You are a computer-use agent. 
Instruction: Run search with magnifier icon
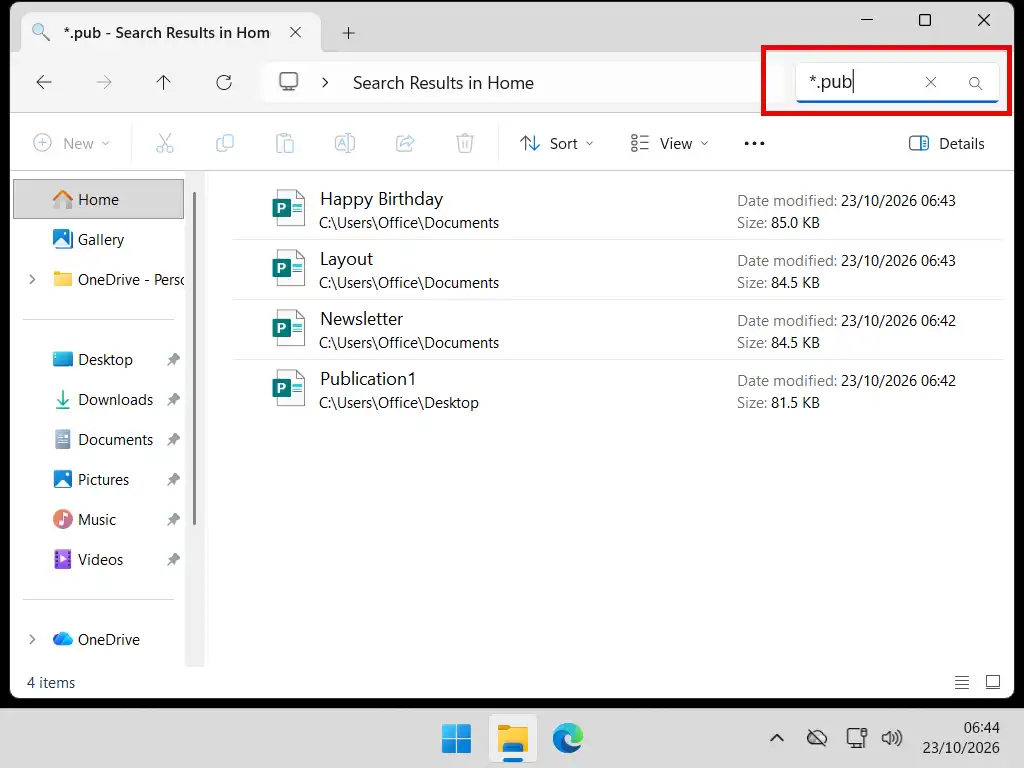(975, 83)
